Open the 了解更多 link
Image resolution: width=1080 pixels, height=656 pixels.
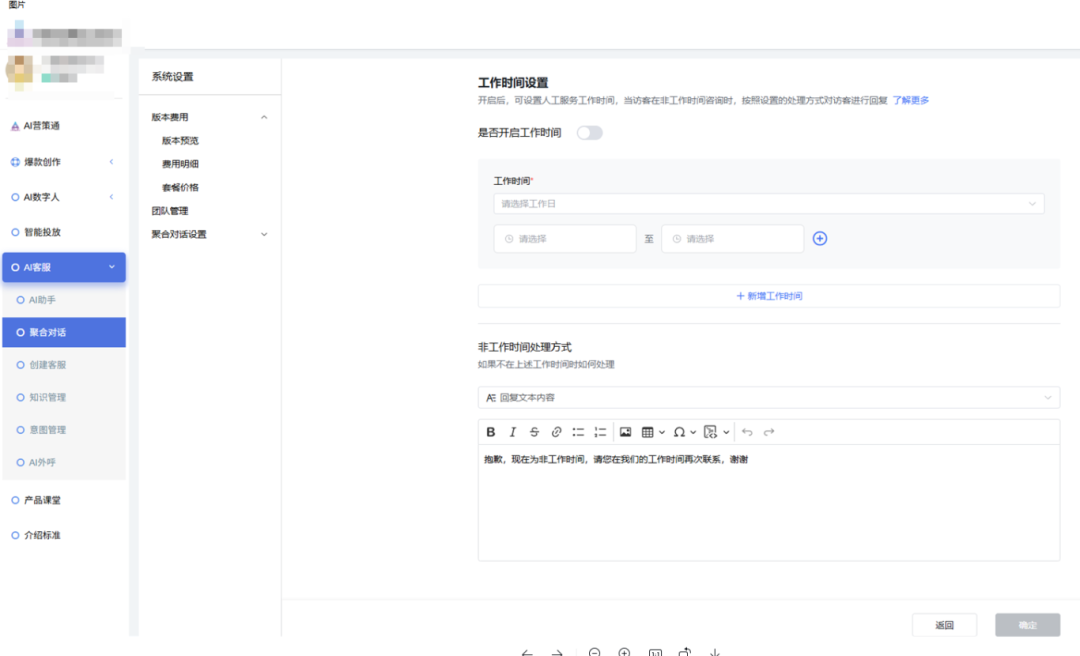pos(911,100)
